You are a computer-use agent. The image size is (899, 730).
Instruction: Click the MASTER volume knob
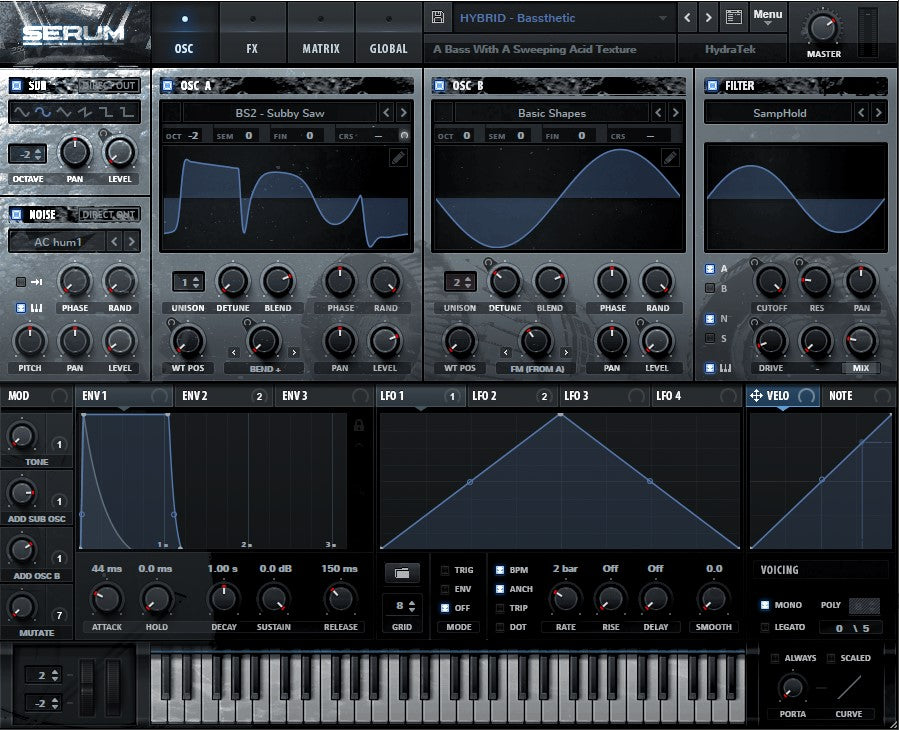coord(823,28)
